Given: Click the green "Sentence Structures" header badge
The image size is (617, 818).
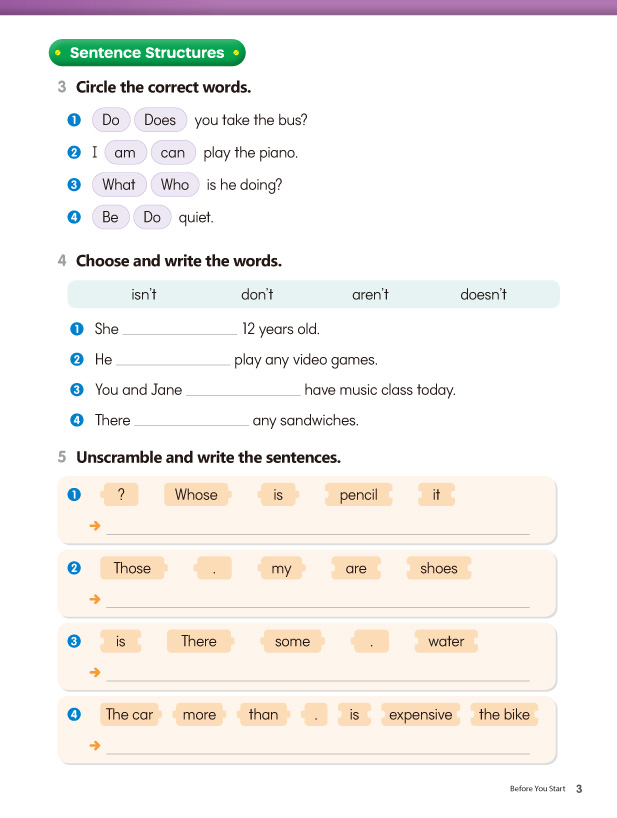Looking at the screenshot, I should (147, 53).
